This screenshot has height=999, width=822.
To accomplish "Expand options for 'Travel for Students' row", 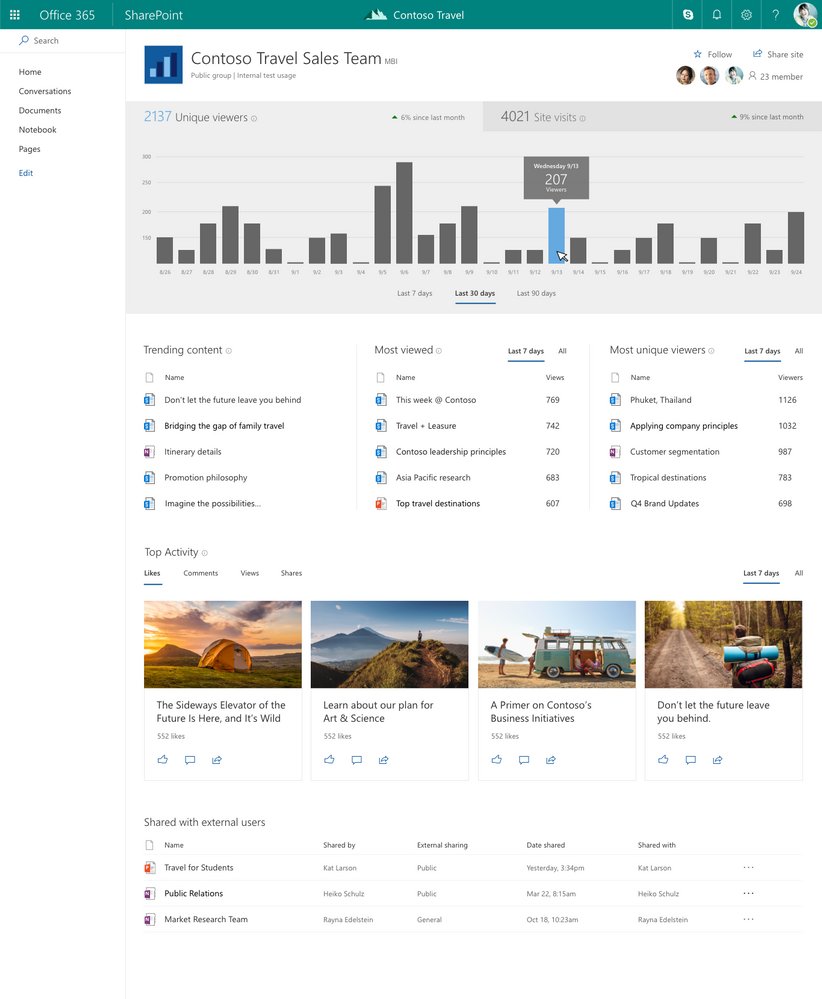I will click(748, 867).
